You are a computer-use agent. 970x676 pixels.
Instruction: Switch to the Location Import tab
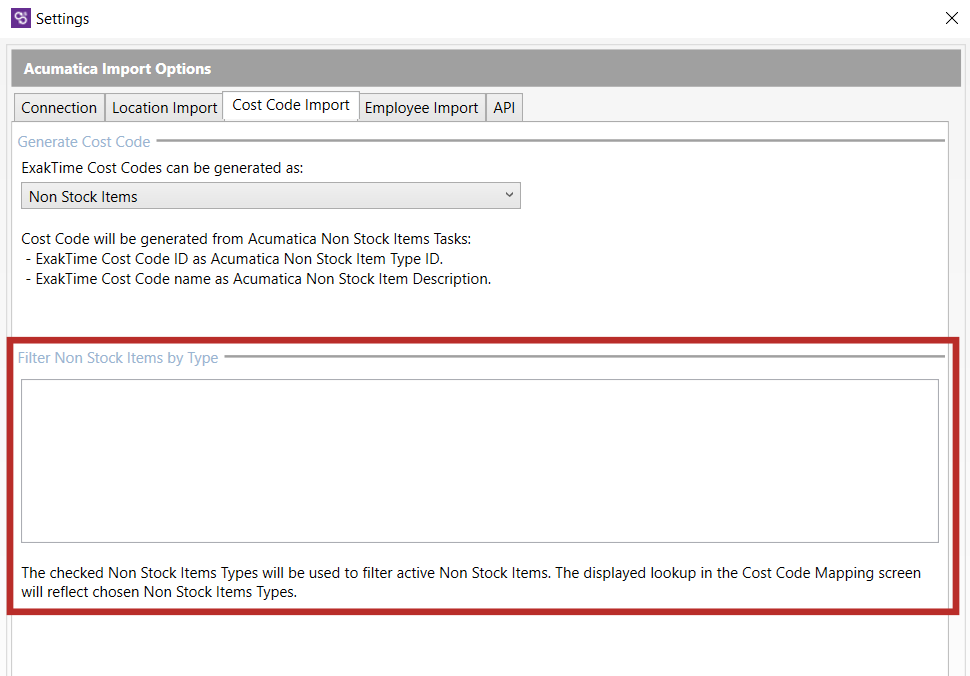pyautogui.click(x=165, y=108)
